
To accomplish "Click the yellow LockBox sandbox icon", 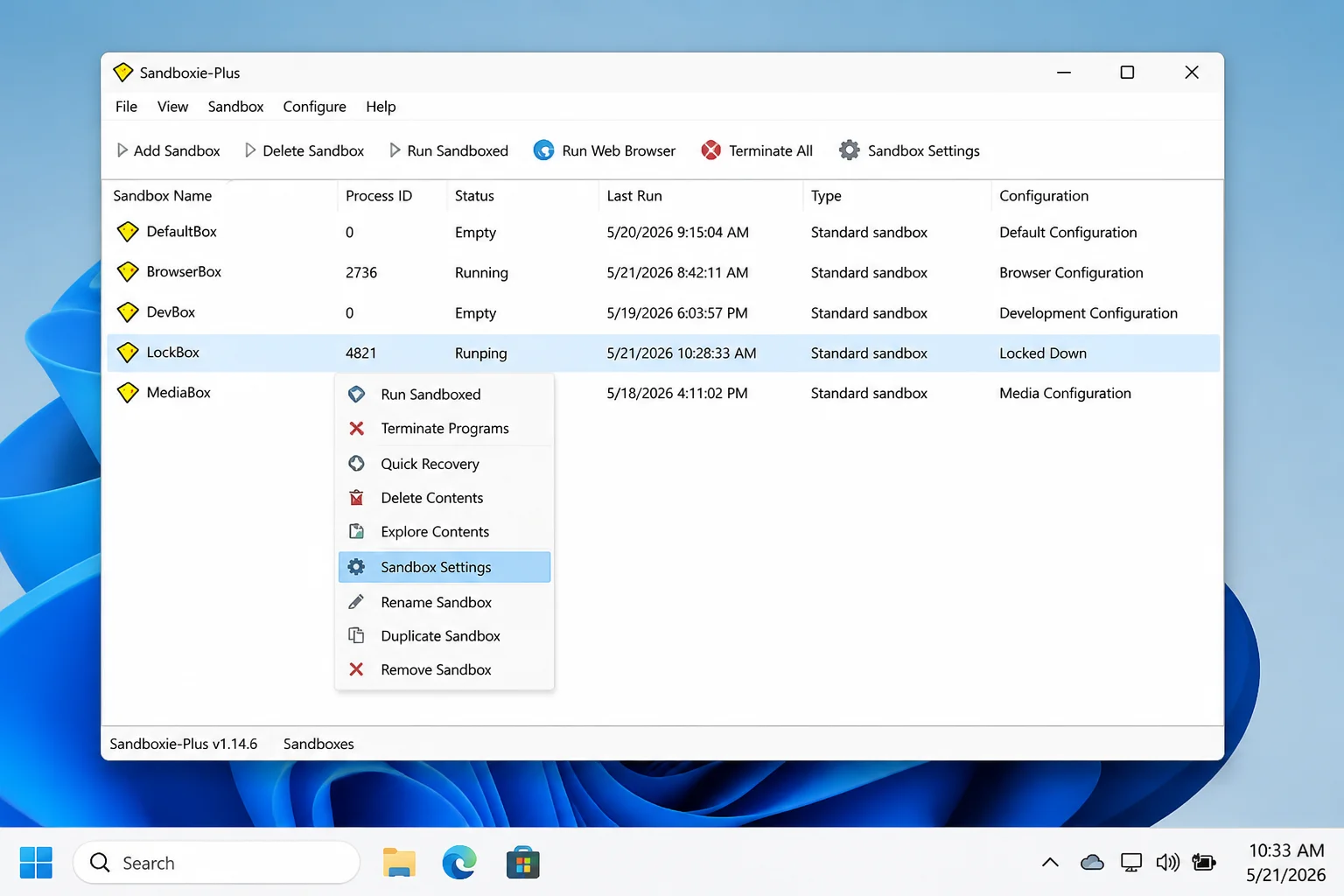I will click(128, 353).
